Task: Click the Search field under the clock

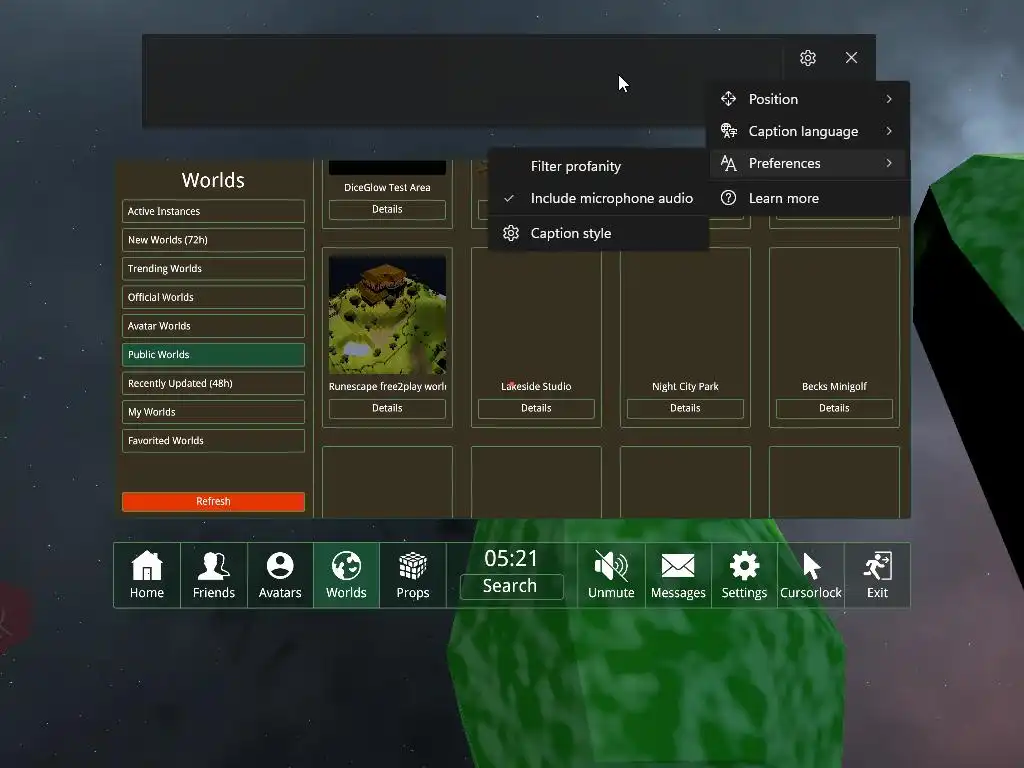Action: [x=511, y=586]
